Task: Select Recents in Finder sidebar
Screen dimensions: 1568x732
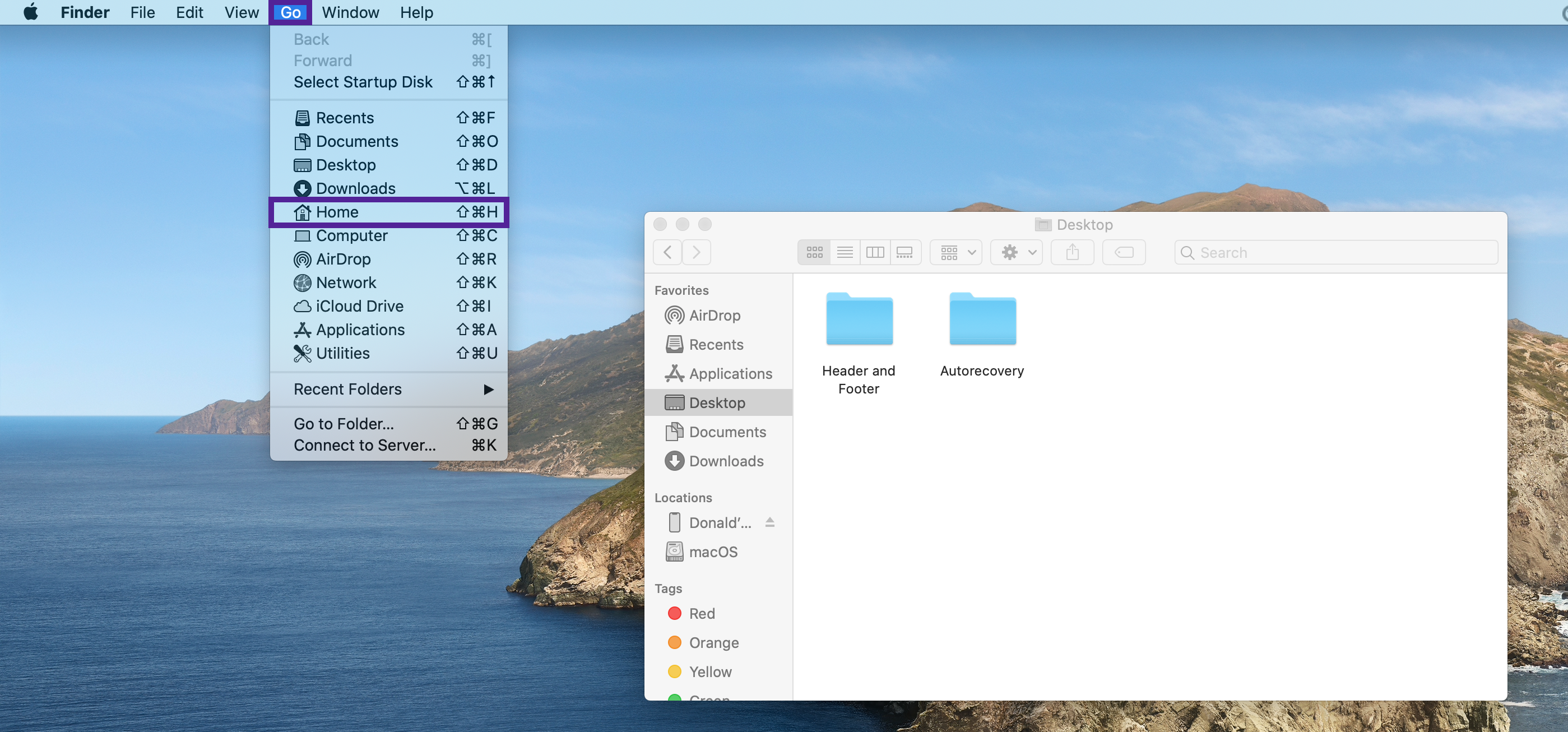Action: click(x=718, y=345)
